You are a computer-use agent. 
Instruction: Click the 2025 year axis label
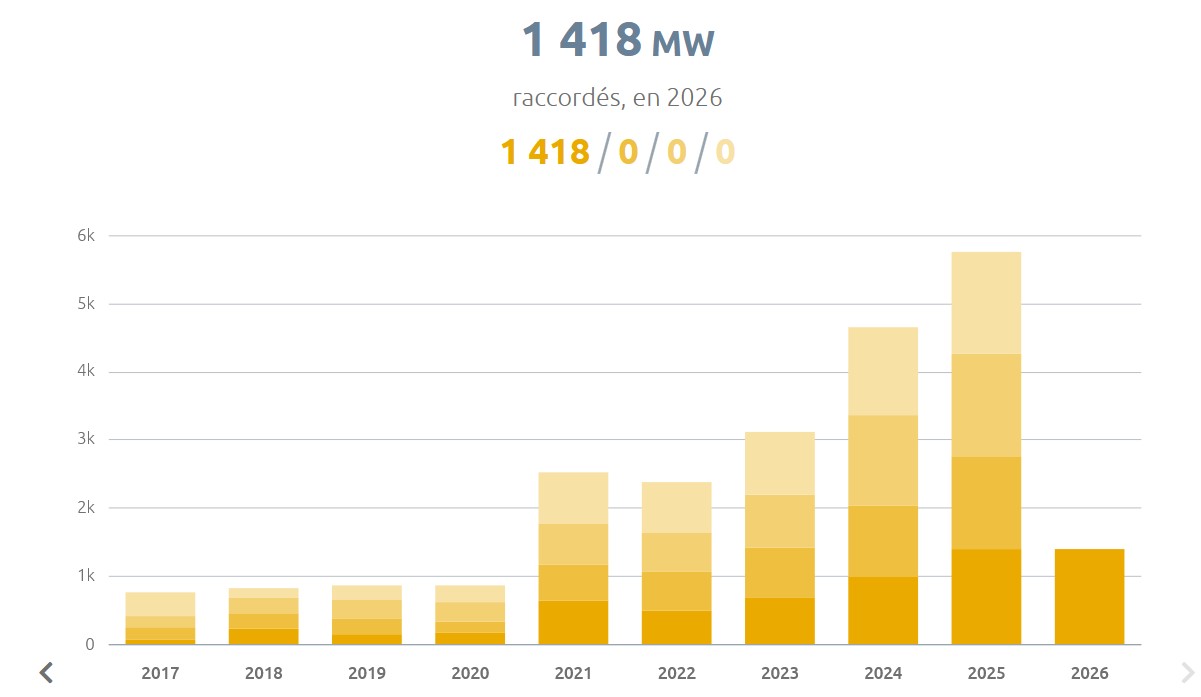coord(986,673)
